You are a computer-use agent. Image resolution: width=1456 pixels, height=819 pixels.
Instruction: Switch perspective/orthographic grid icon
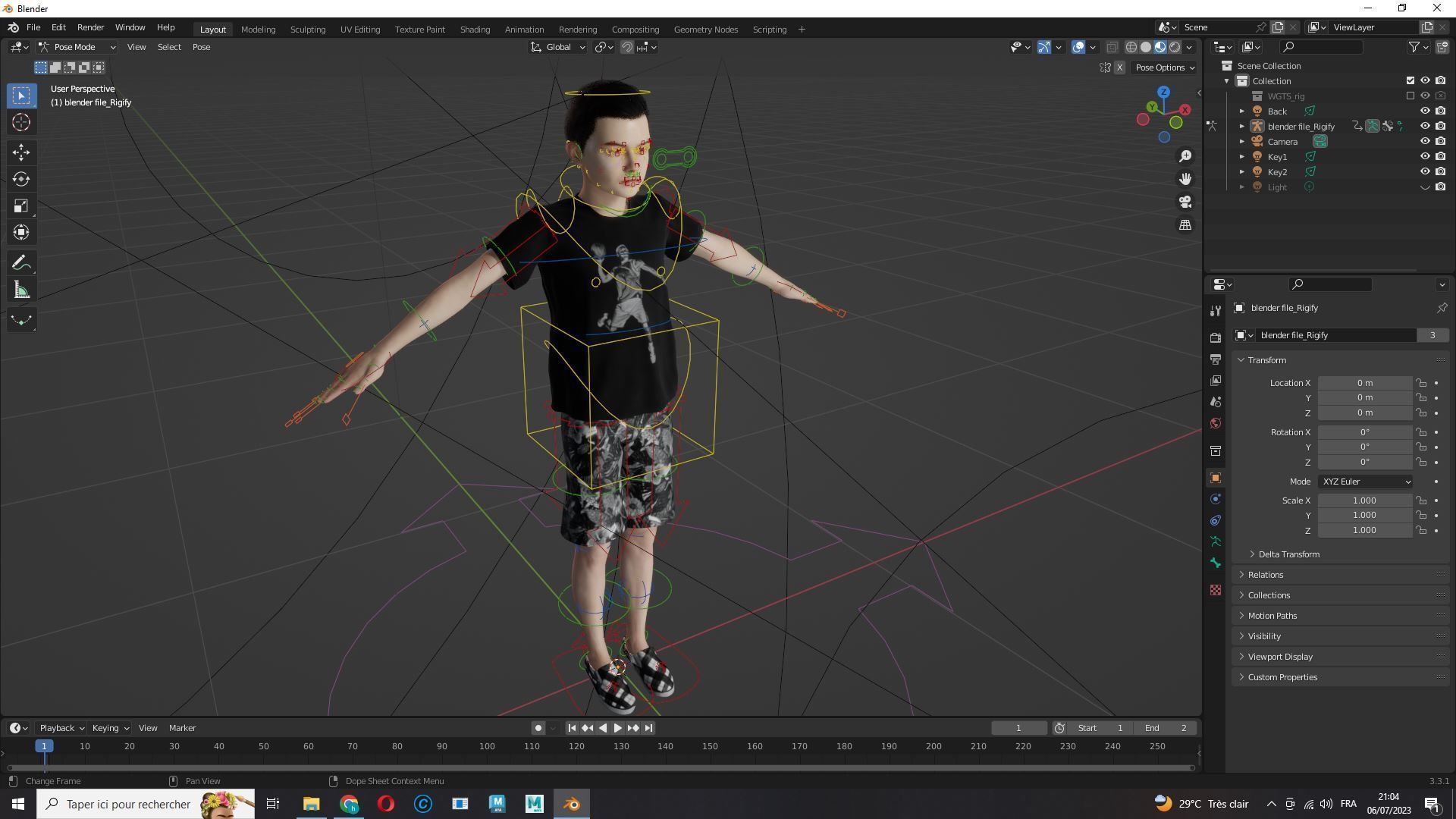[x=1185, y=224]
